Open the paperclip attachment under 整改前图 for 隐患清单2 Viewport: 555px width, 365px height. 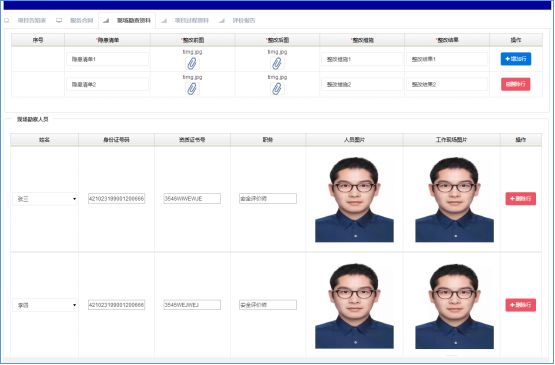click(x=192, y=89)
